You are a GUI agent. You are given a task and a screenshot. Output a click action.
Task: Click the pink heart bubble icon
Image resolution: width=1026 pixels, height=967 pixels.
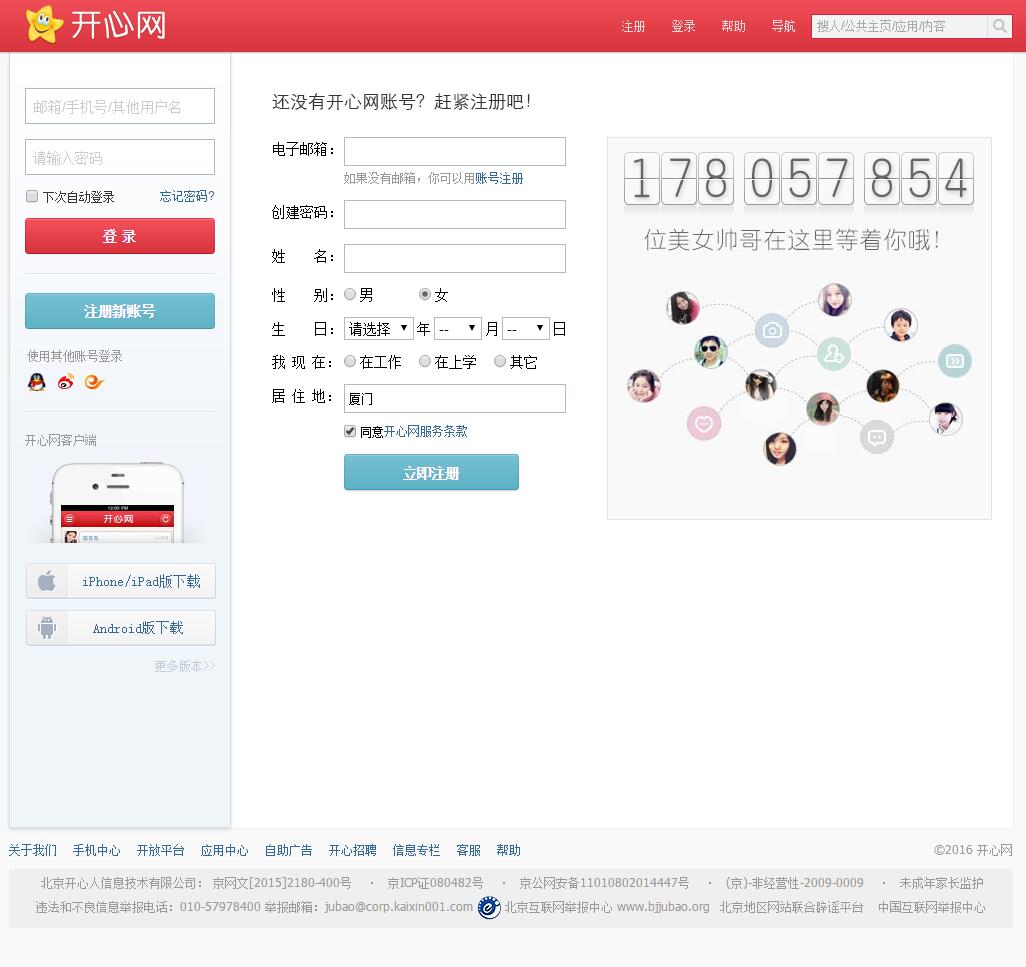coord(704,423)
